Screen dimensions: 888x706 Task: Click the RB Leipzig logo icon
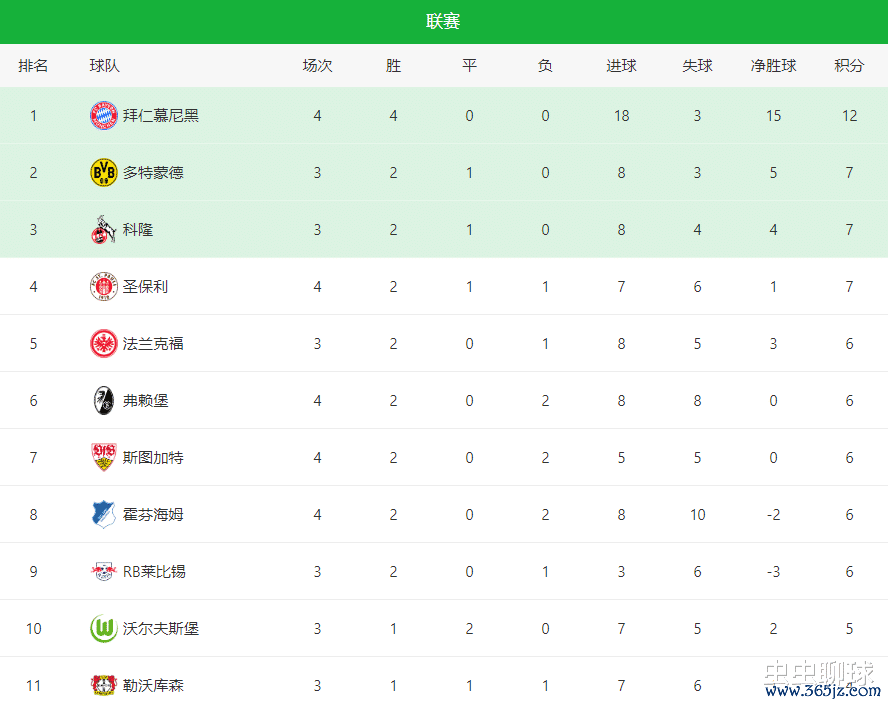click(x=104, y=571)
